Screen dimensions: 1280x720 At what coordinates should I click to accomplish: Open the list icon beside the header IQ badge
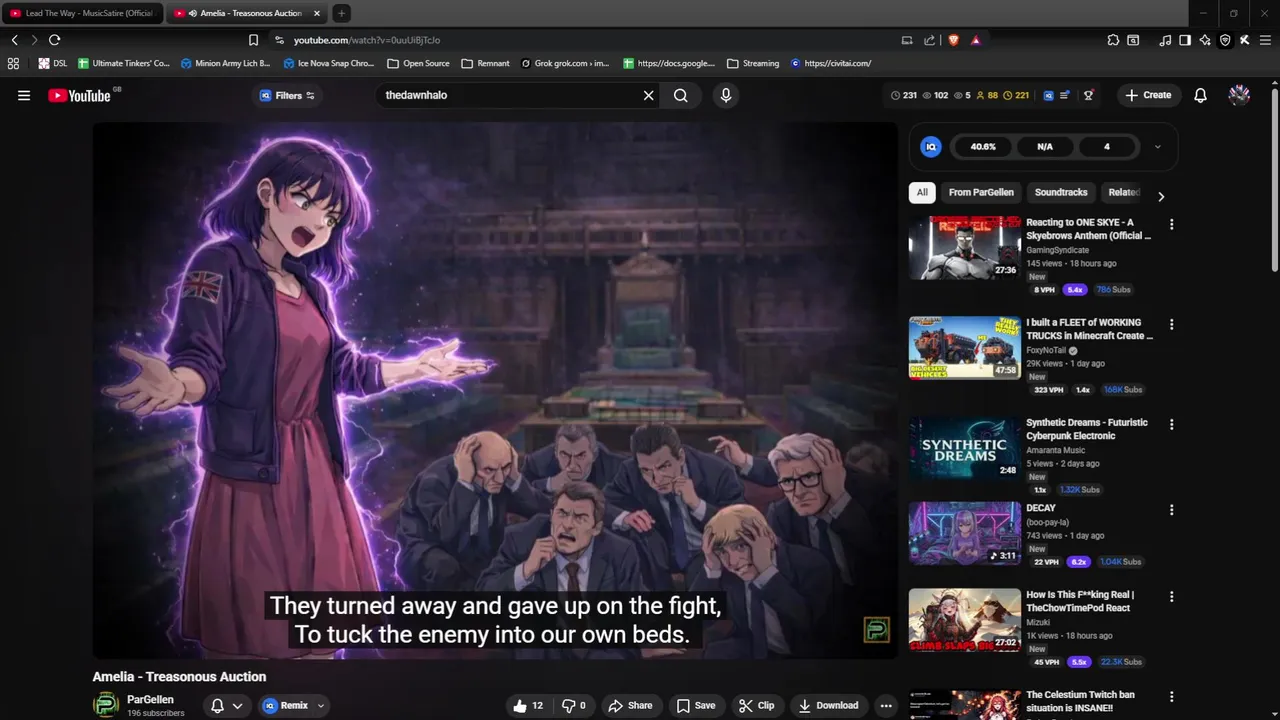pos(1065,95)
